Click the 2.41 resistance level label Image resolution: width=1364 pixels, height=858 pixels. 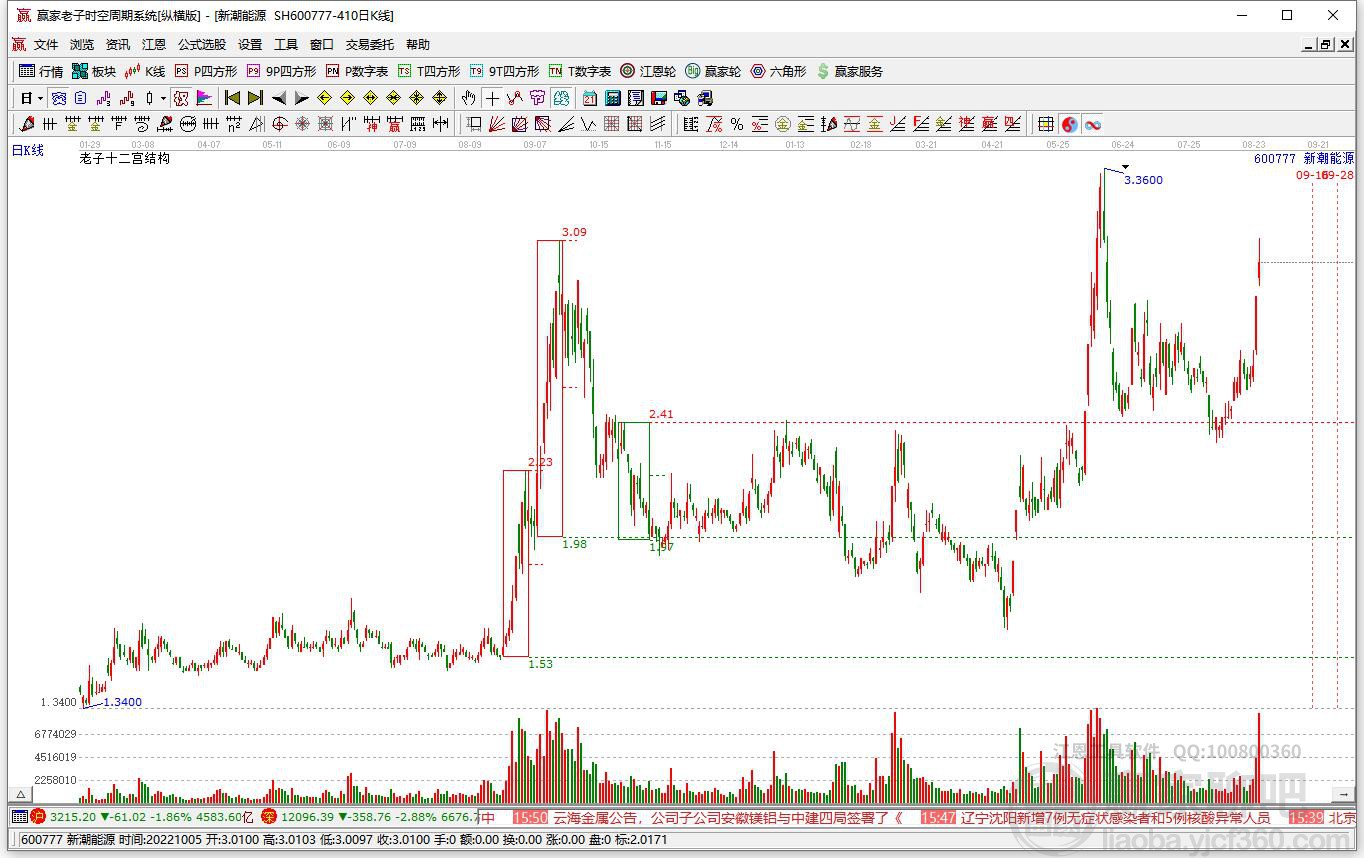click(661, 414)
